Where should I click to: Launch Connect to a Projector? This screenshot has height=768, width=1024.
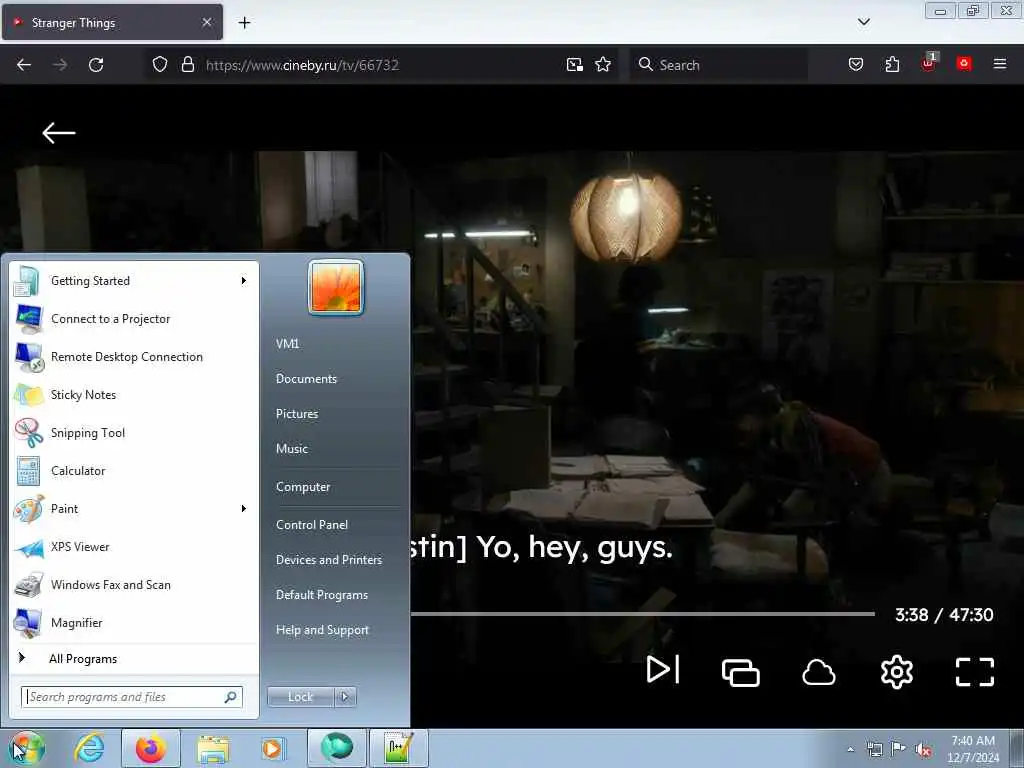tap(134, 319)
